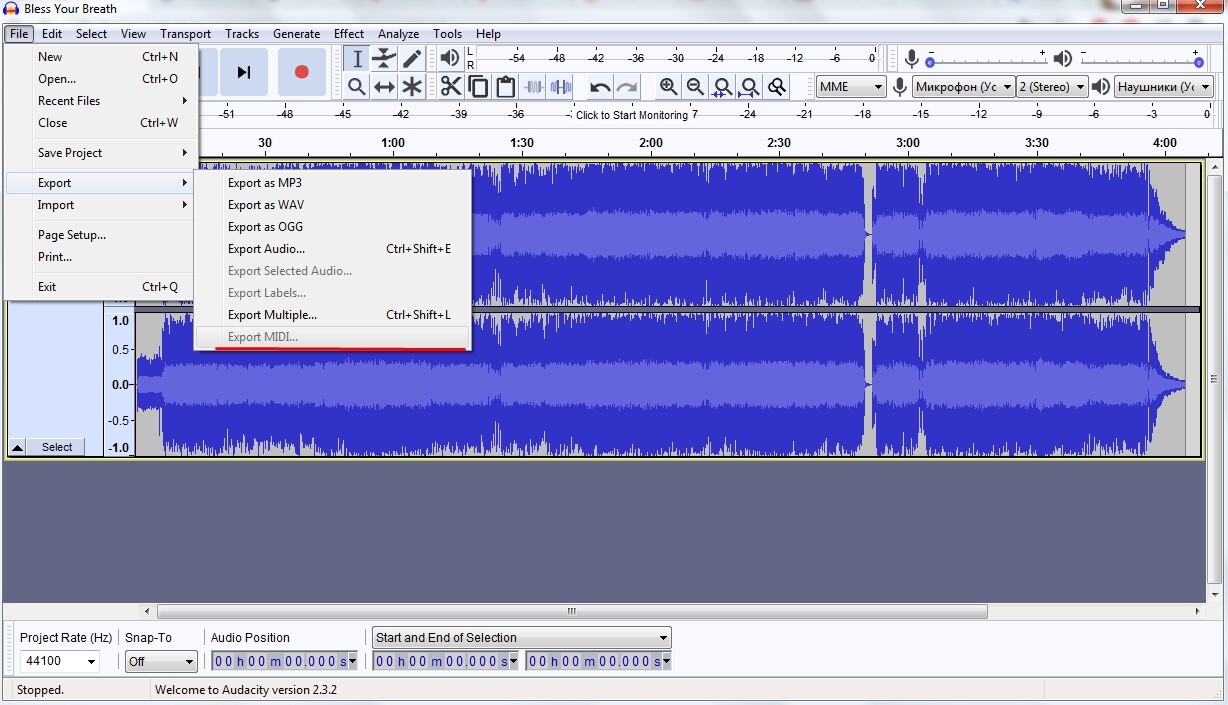Select the Zoom magnifier tool

click(357, 87)
